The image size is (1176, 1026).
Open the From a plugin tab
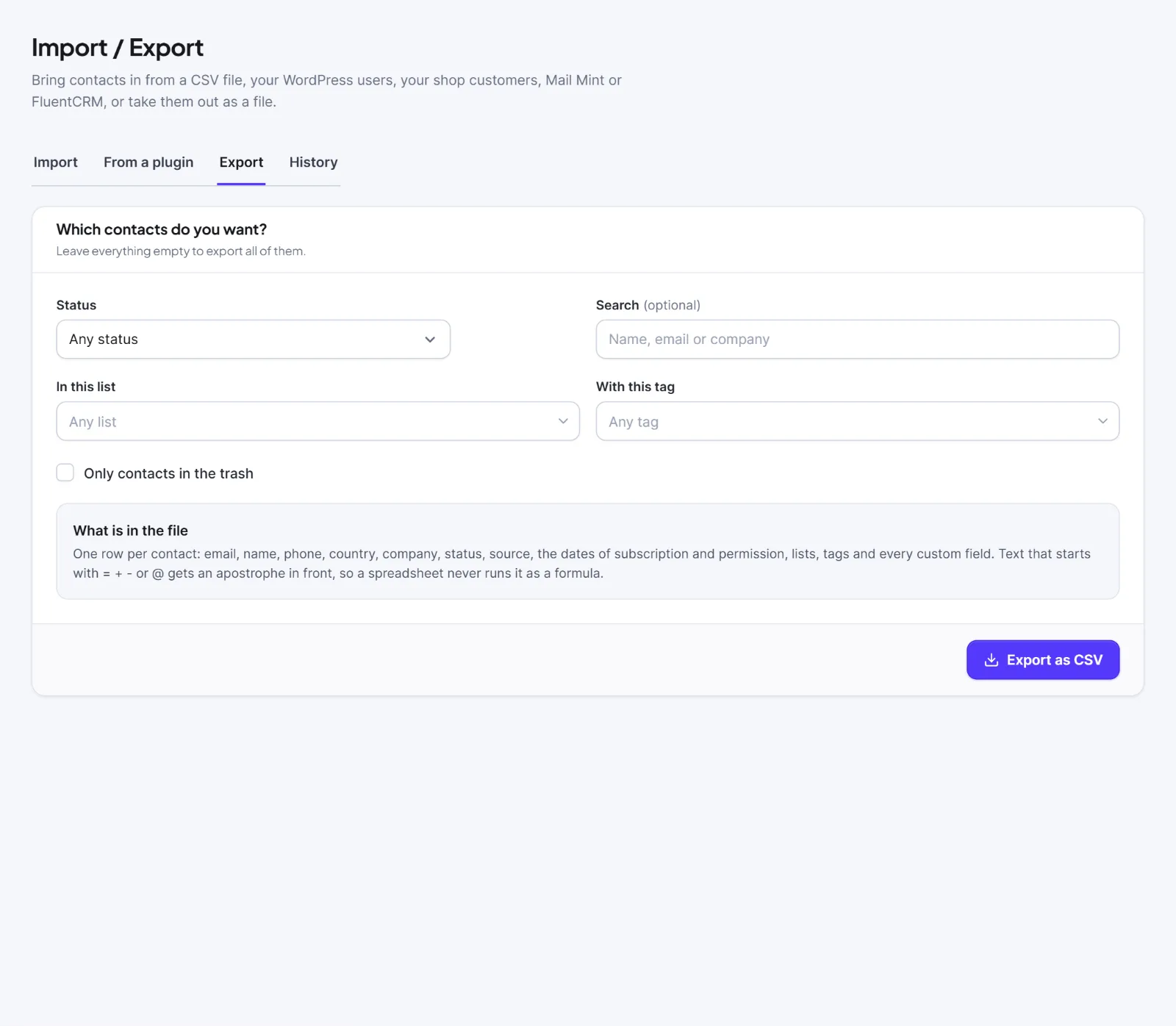(x=148, y=162)
